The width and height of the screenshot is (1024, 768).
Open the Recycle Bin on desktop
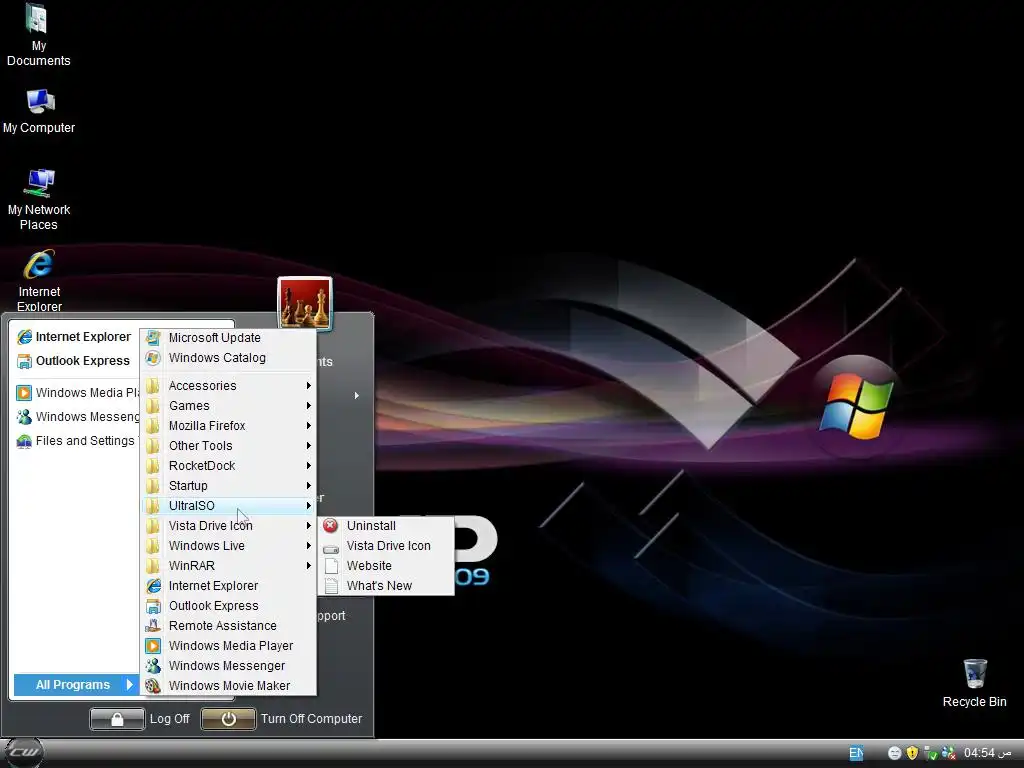coord(974,683)
